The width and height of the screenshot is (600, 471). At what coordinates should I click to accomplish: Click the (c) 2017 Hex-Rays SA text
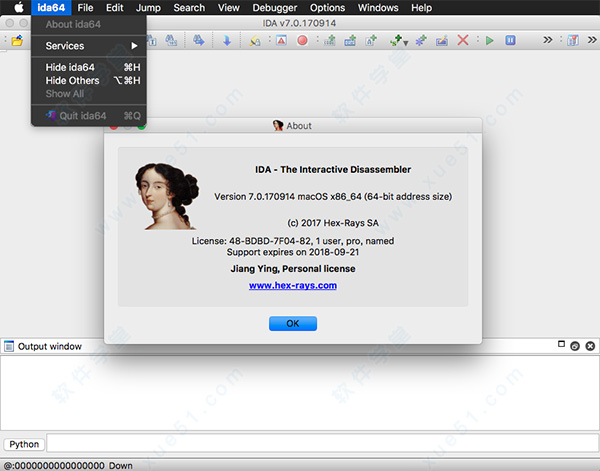333,223
